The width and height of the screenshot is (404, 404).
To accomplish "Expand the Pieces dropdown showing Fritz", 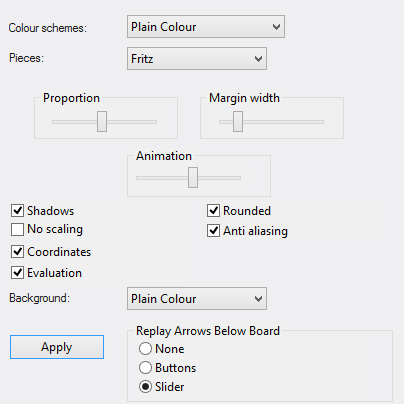I will pyautogui.click(x=197, y=59).
